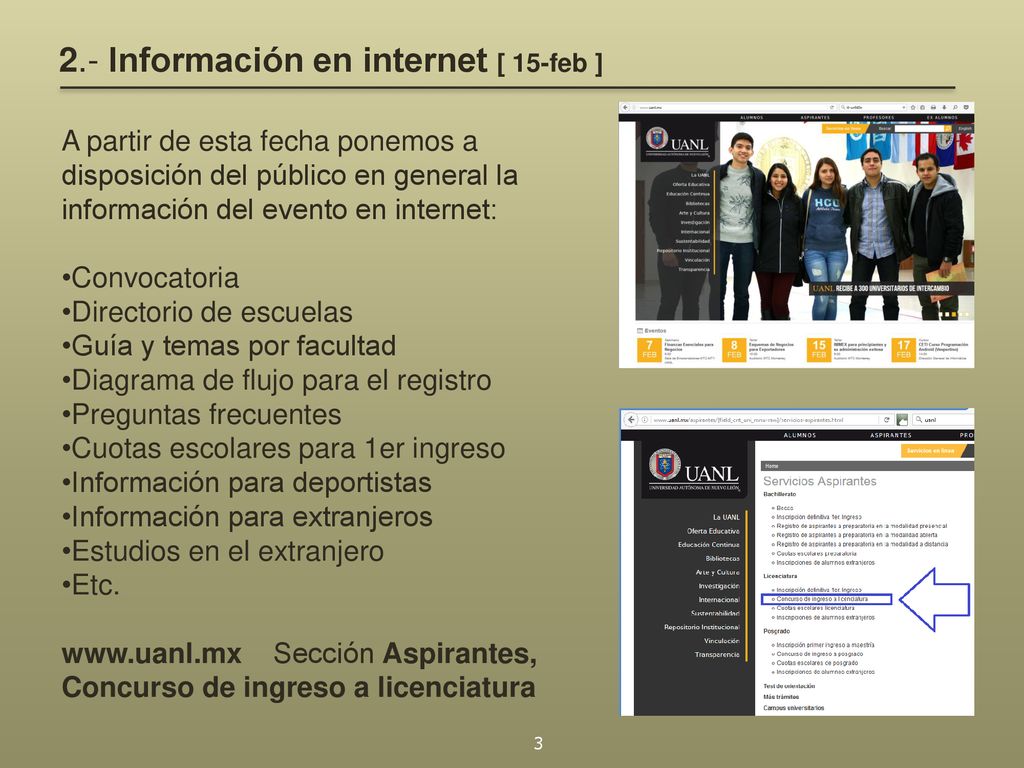
Task: Open Internacional in lower page sidebar
Action: pyautogui.click(x=719, y=600)
